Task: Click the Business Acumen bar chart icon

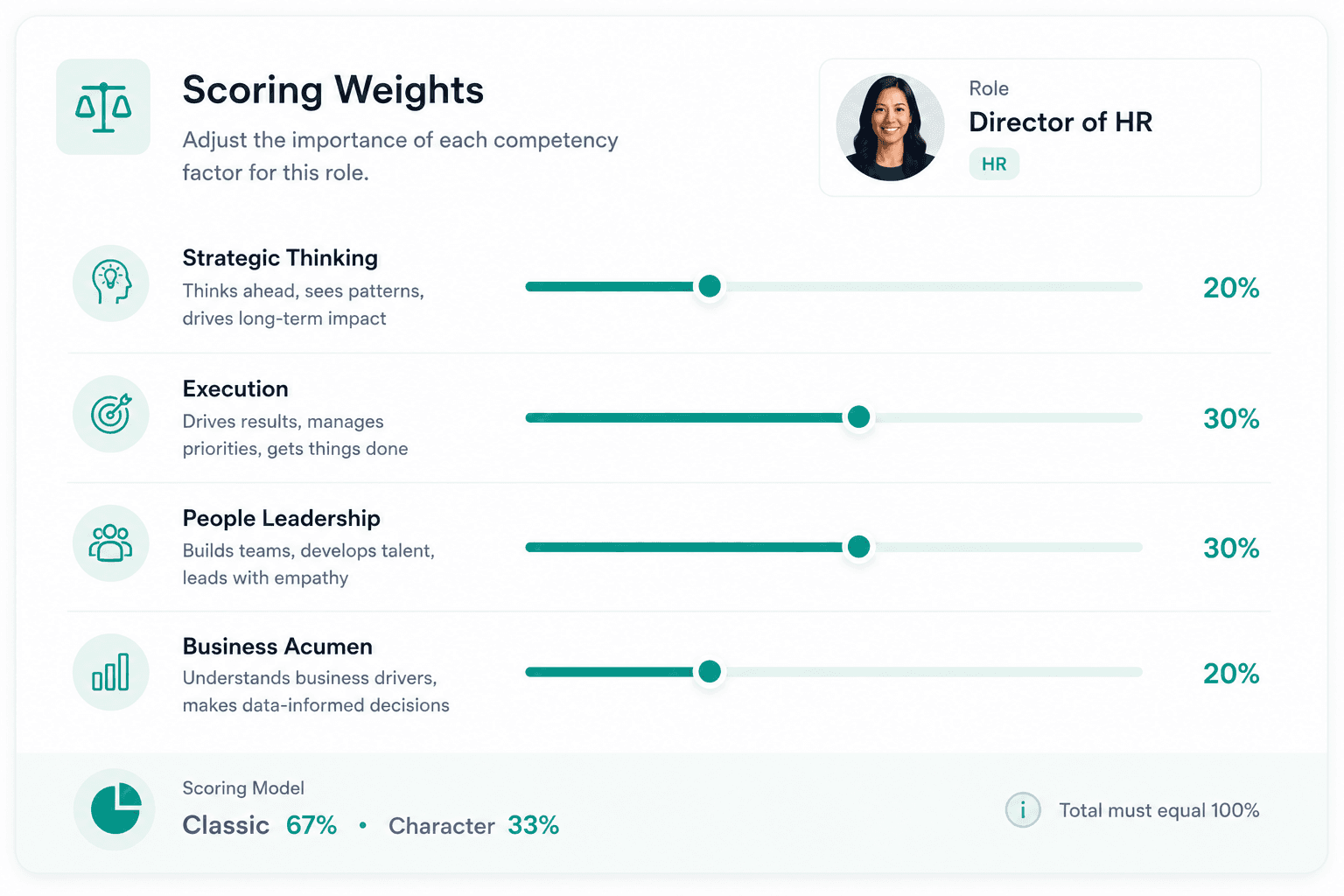Action: [x=111, y=672]
